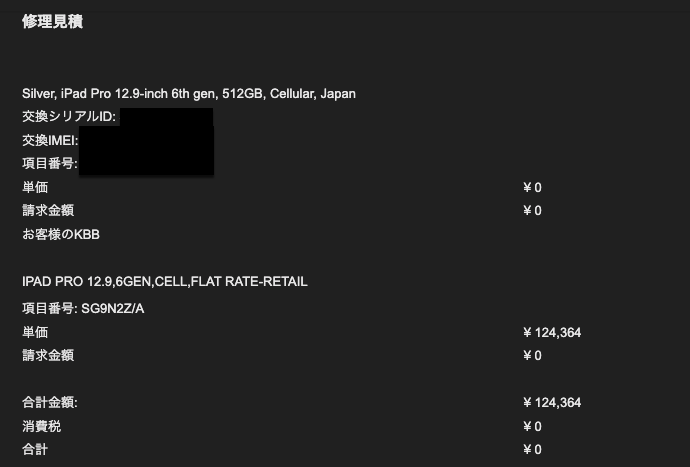The width and height of the screenshot is (690, 467).
Task: Click the 合計金額 label
Action: click(x=50, y=403)
